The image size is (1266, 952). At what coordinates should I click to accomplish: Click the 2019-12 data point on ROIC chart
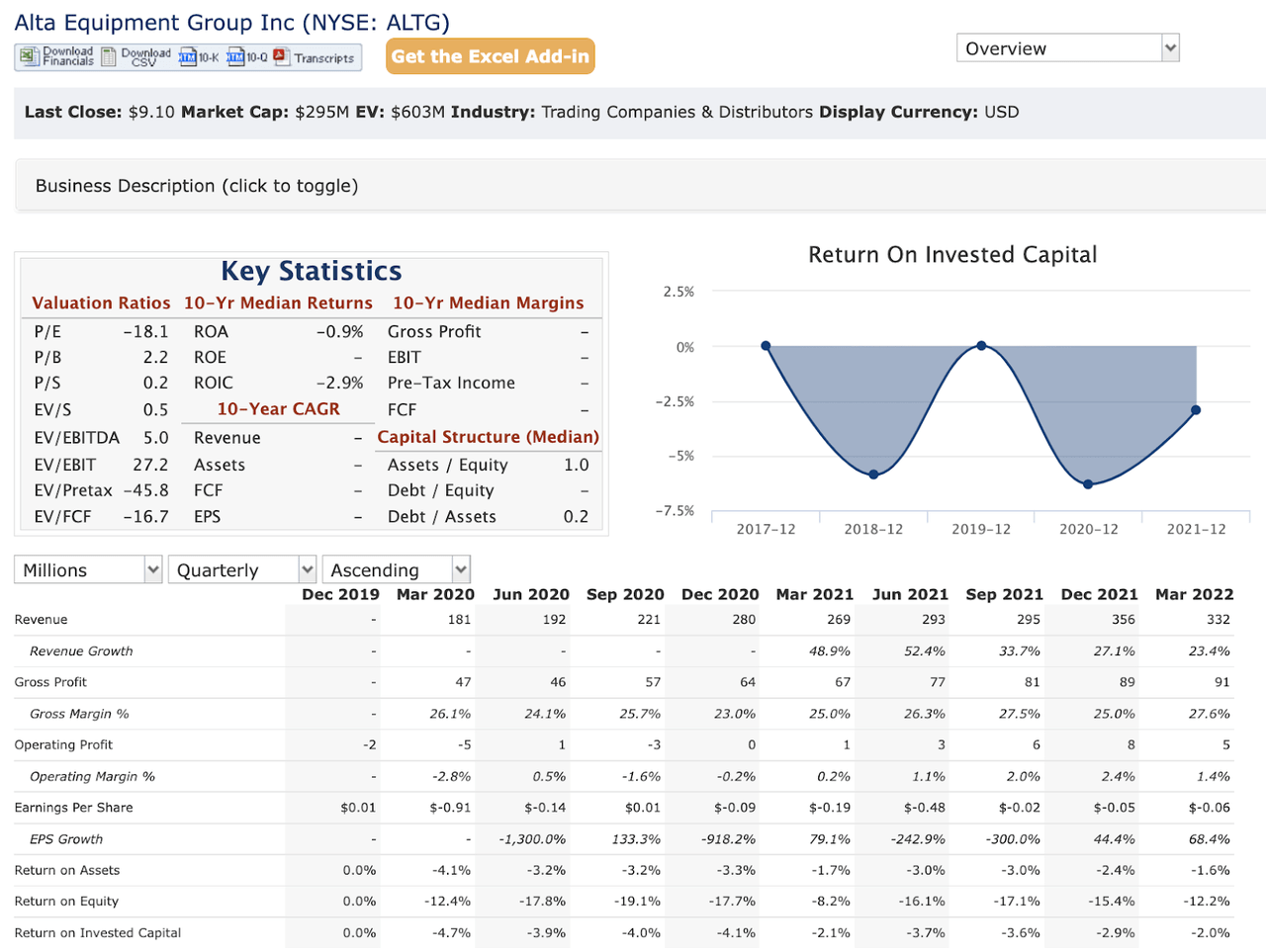[x=981, y=346]
